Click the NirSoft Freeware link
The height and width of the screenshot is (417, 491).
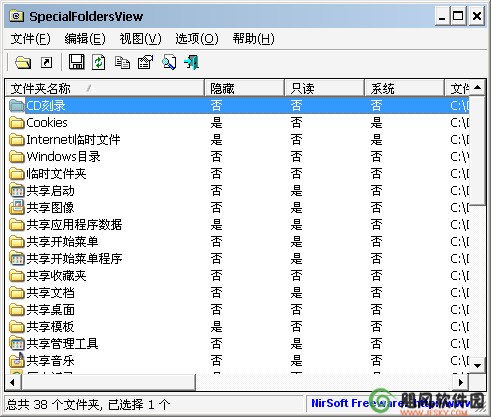[390, 403]
